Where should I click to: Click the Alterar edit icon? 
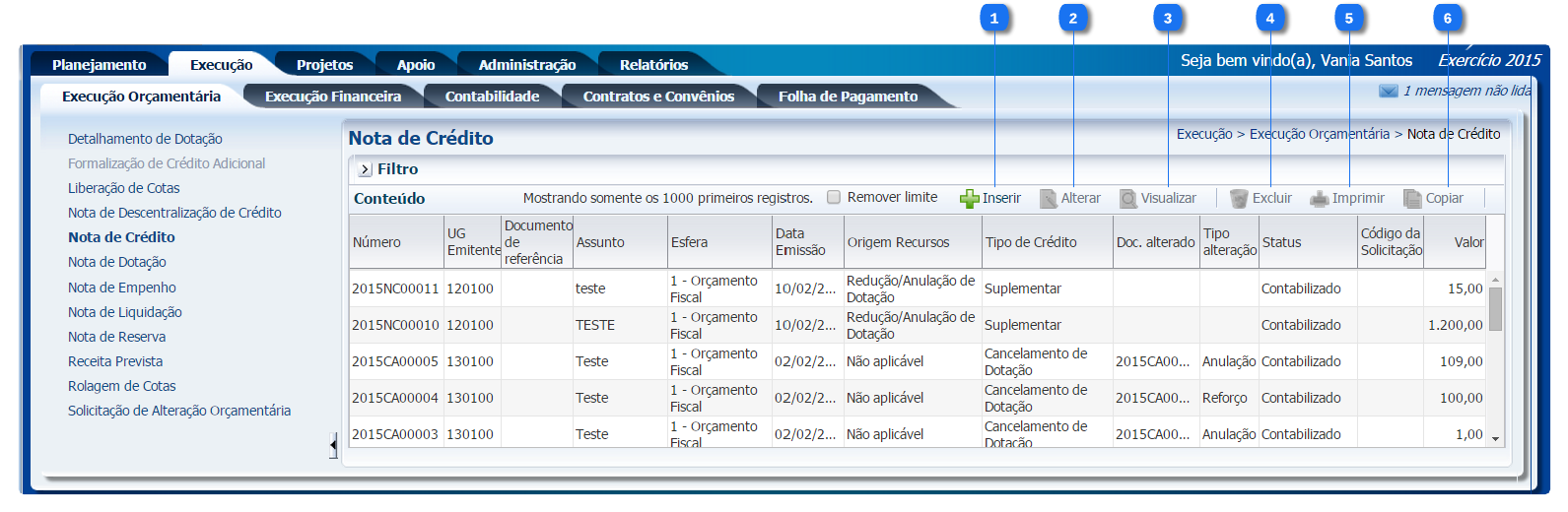[1049, 199]
